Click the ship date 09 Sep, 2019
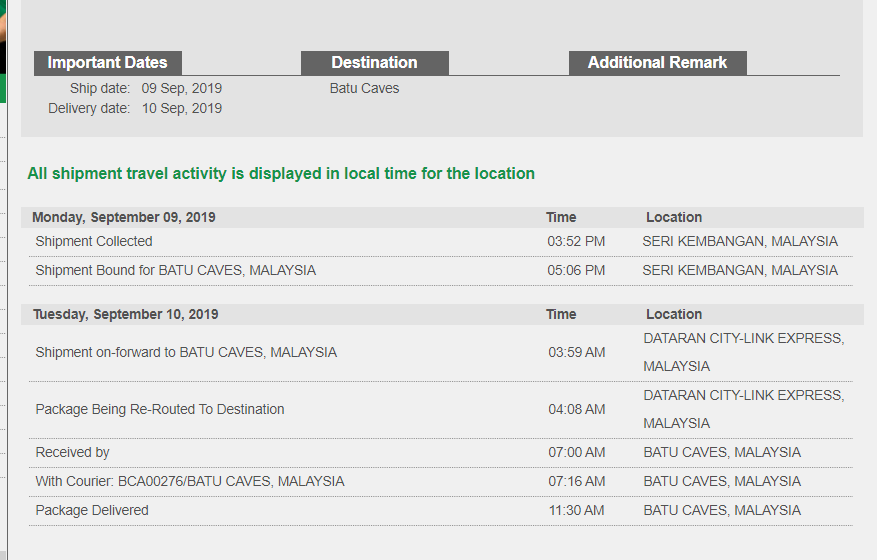The image size is (878, 560). [181, 88]
